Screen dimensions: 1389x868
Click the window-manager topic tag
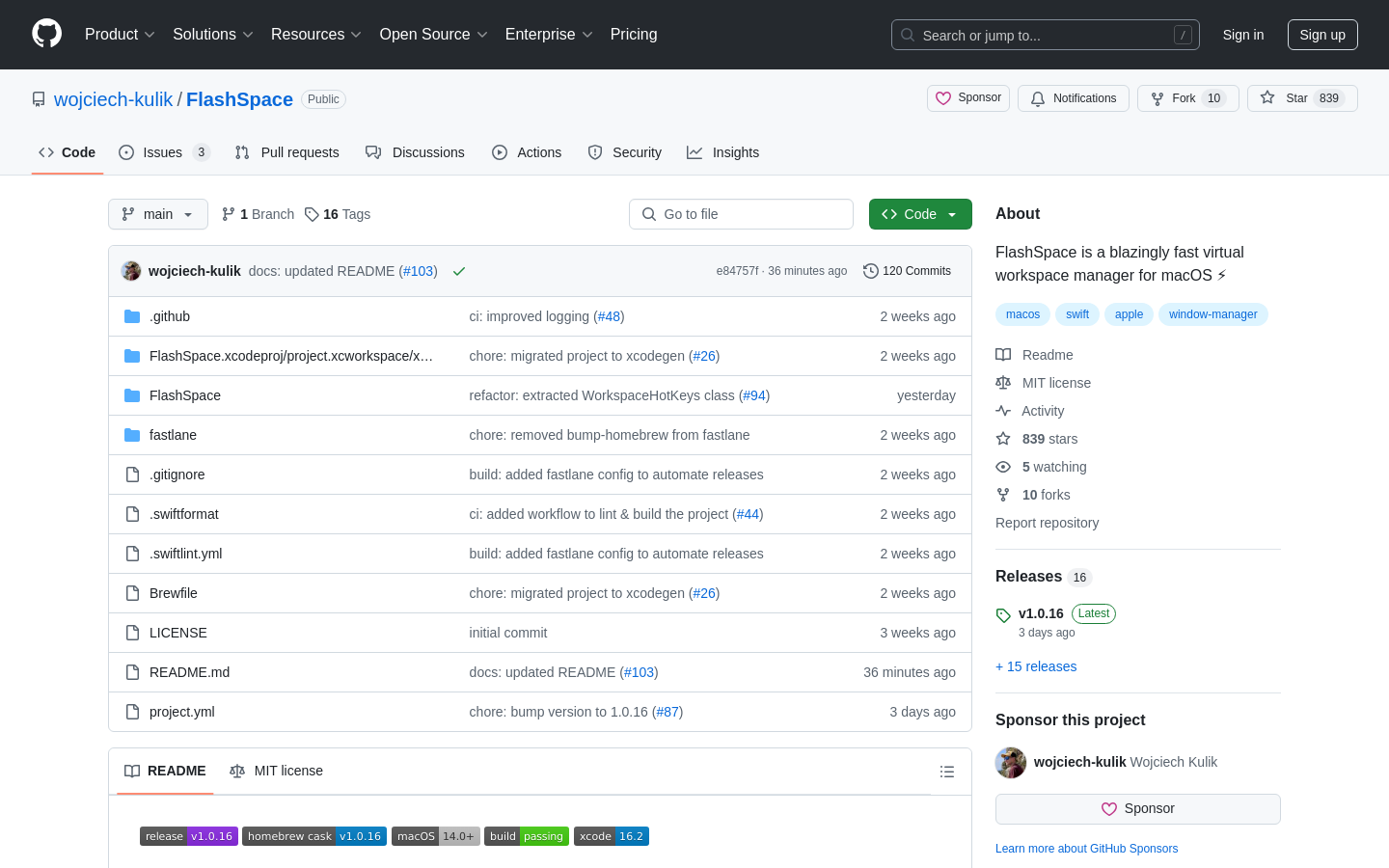tap(1212, 314)
